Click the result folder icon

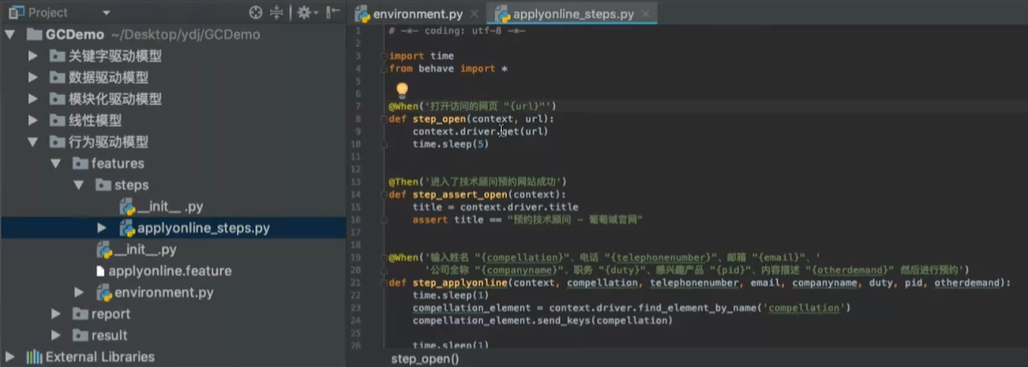click(80, 336)
